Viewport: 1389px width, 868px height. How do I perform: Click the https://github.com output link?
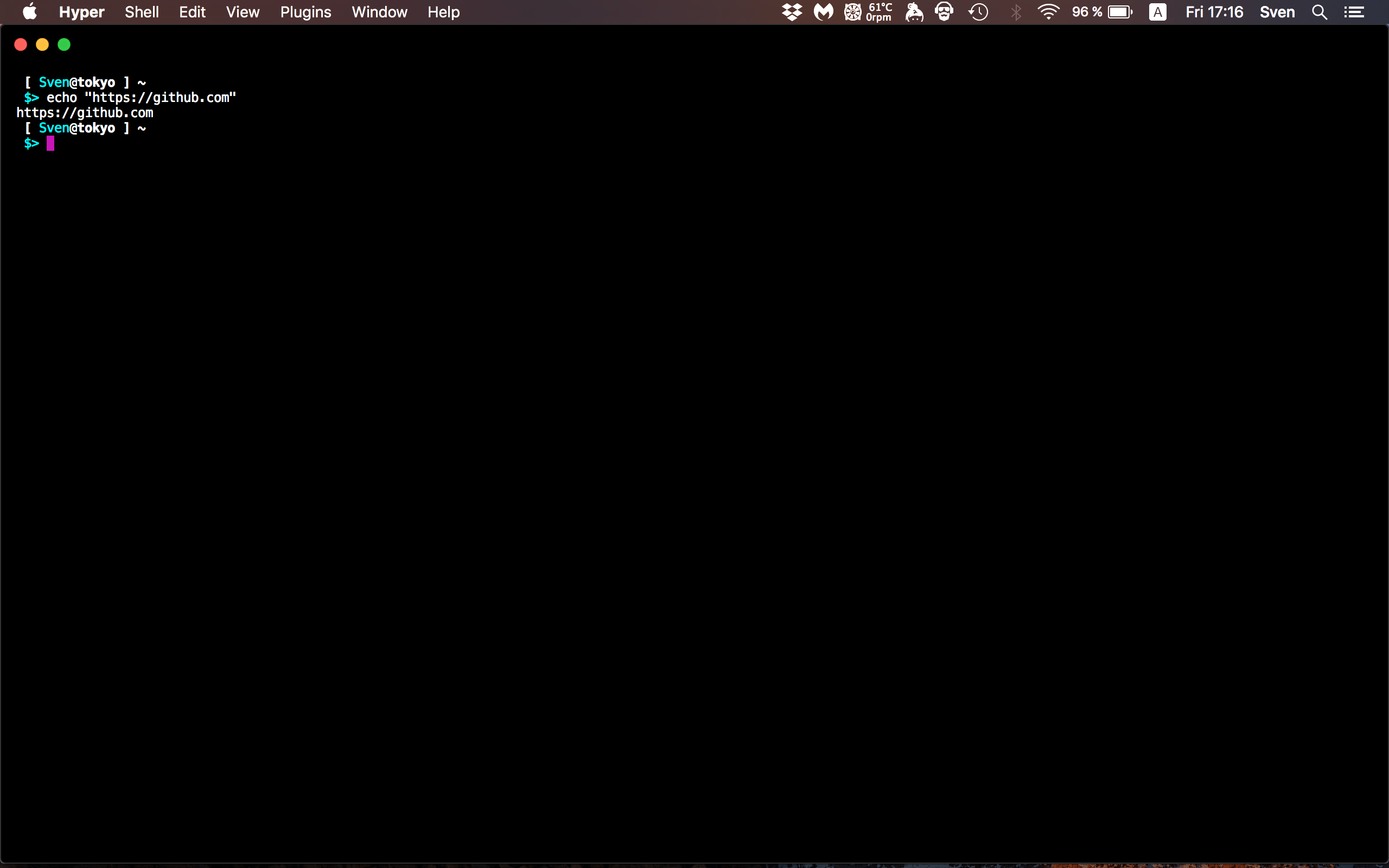(85, 112)
